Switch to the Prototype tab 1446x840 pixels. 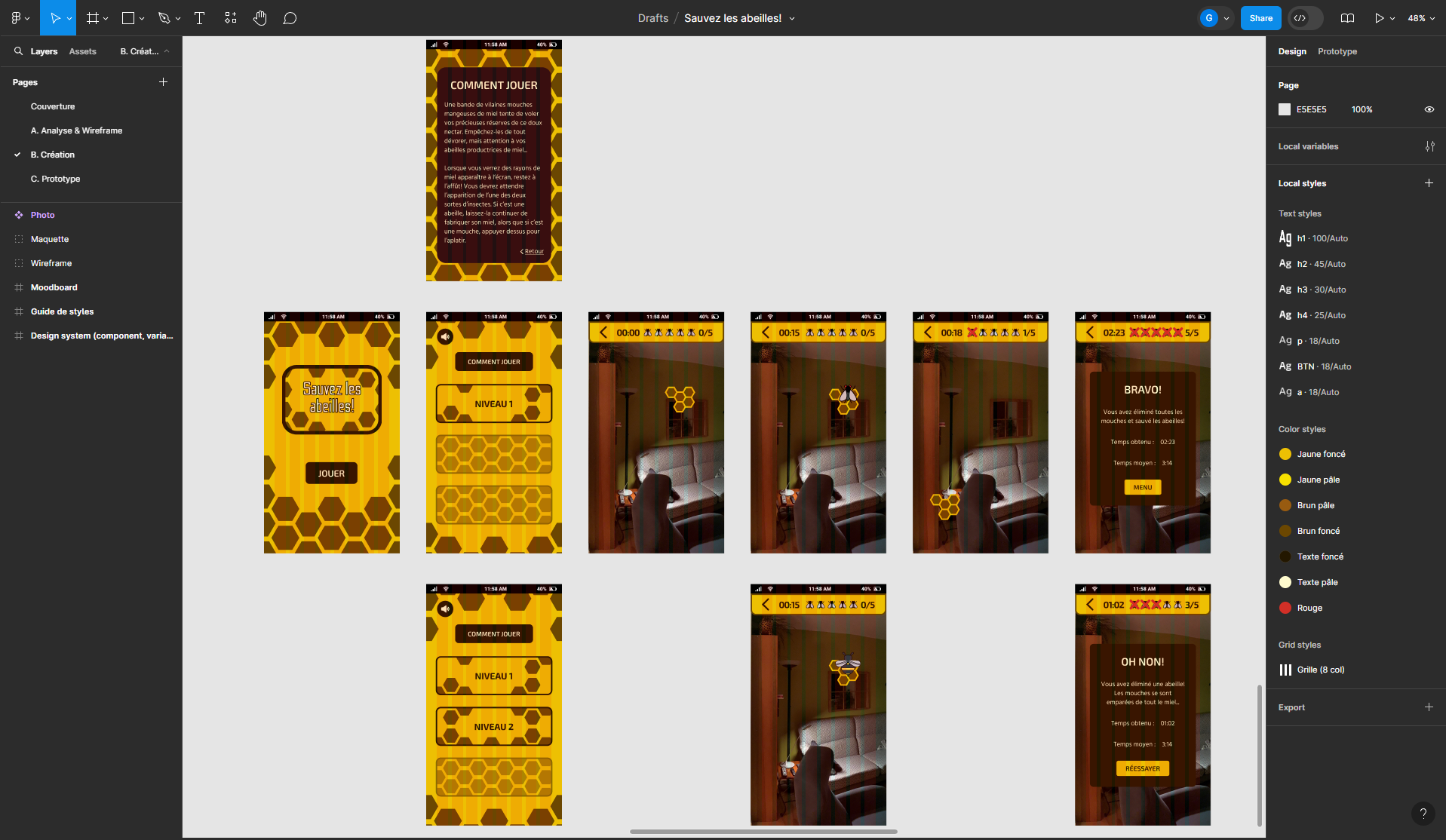[1337, 51]
